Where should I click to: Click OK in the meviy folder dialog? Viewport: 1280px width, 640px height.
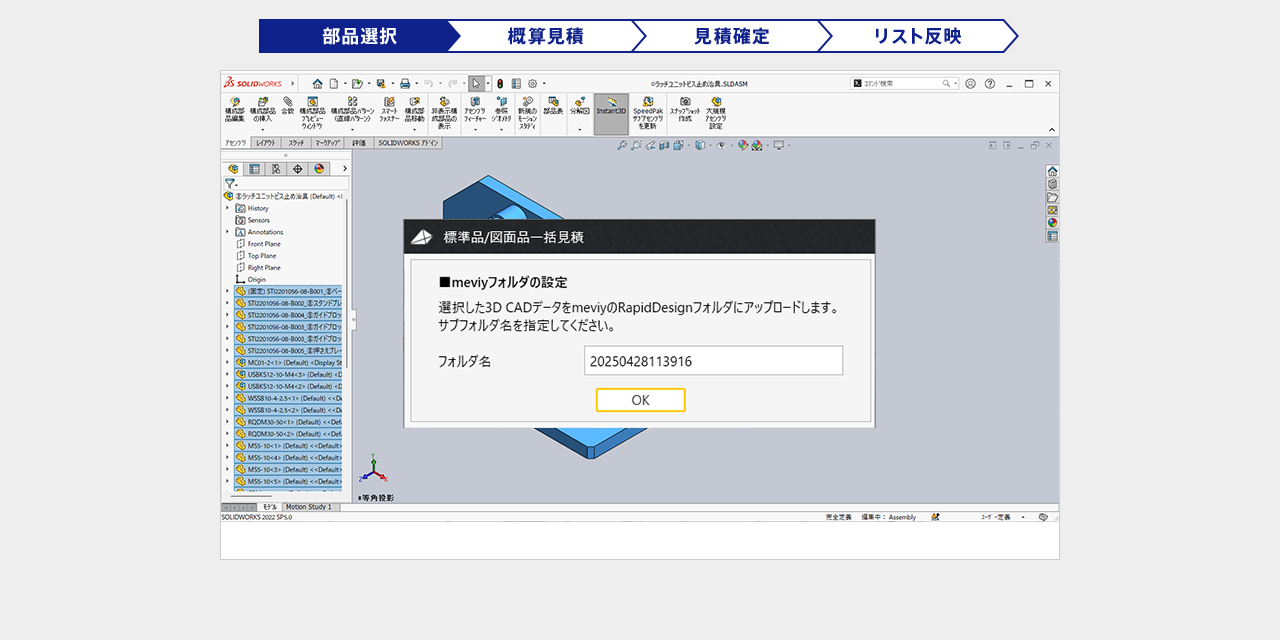click(640, 400)
